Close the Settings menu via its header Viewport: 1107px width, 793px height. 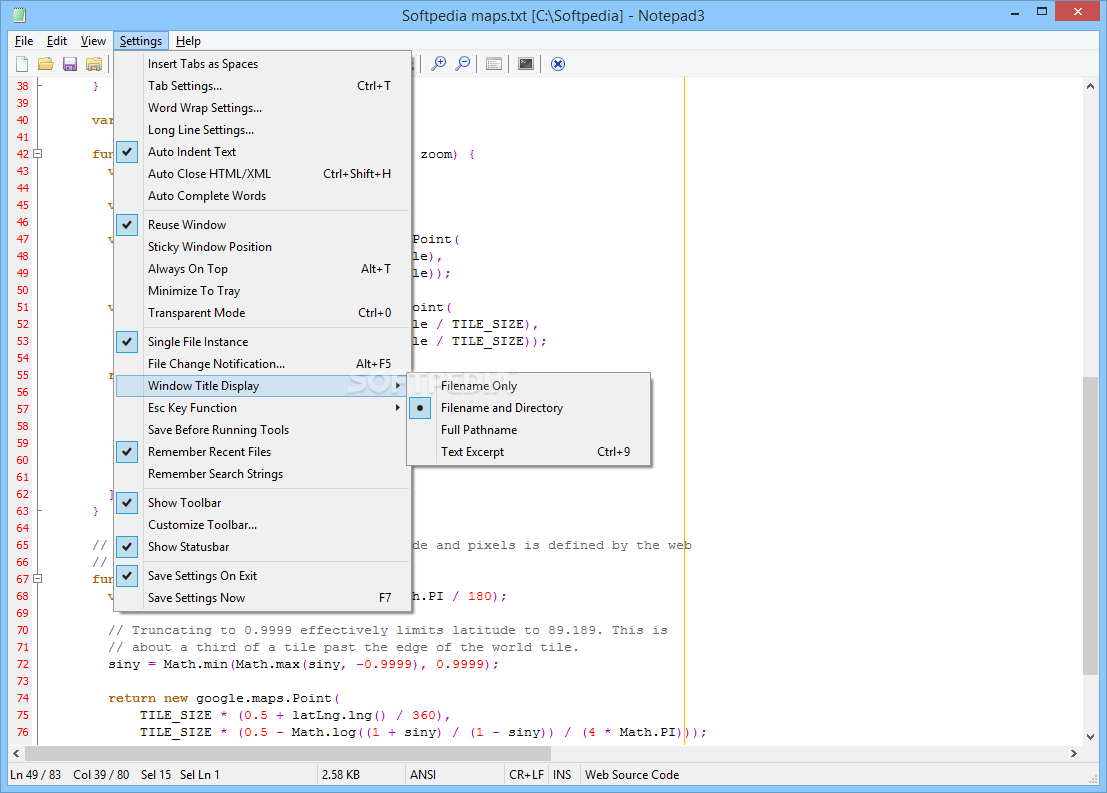(x=140, y=41)
